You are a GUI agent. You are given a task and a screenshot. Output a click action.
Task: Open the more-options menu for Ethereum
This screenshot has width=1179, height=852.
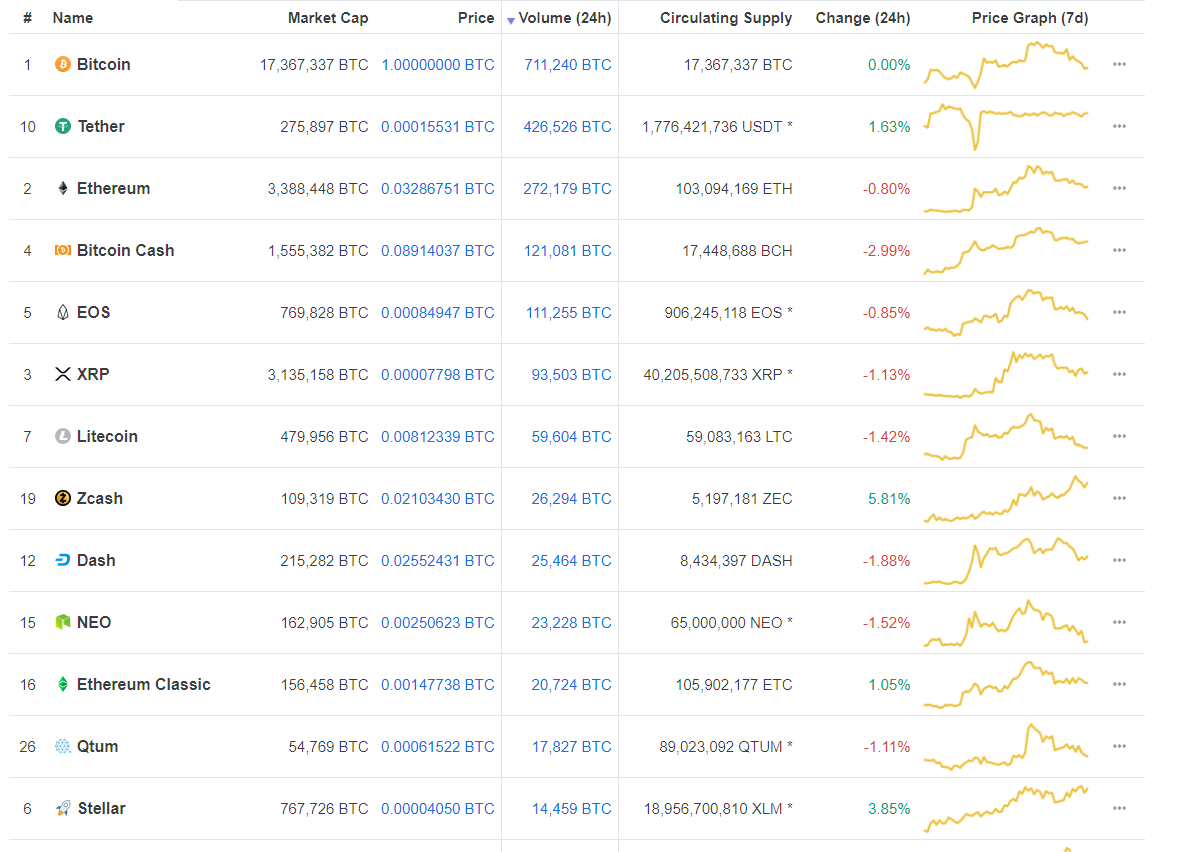(x=1120, y=189)
